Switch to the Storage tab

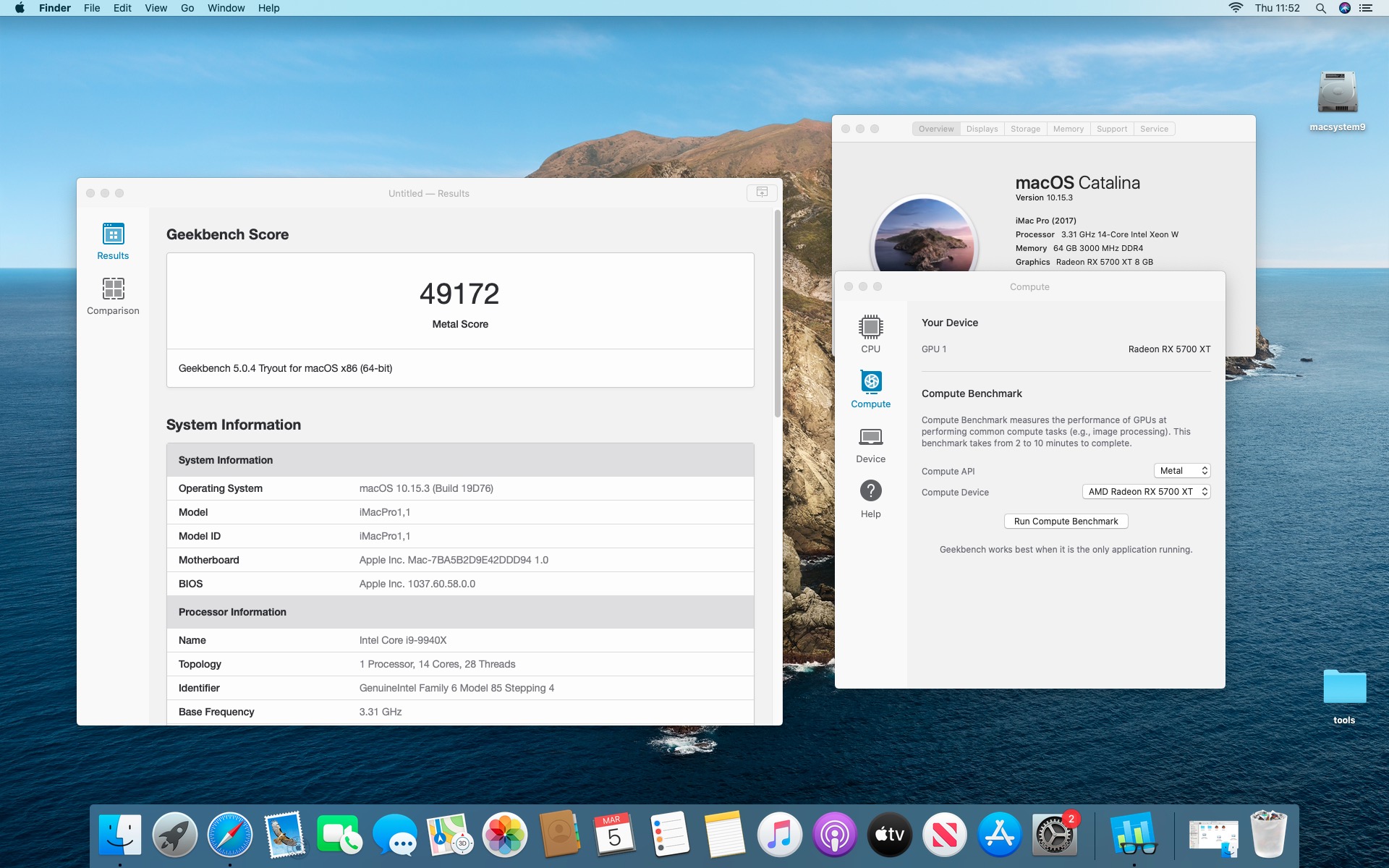(1025, 129)
